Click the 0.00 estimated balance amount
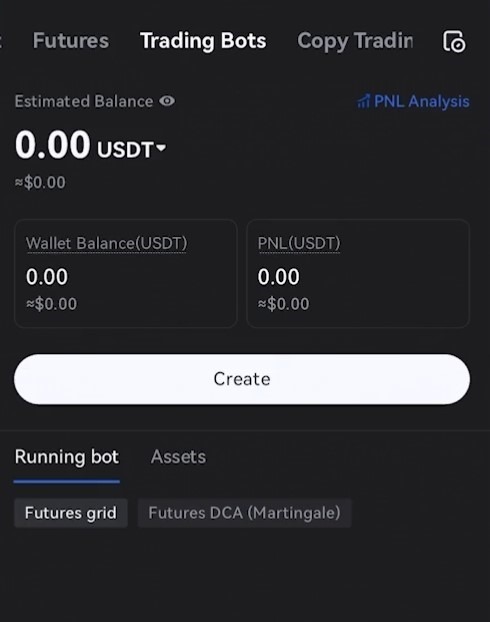Image resolution: width=490 pixels, height=622 pixels. [53, 145]
